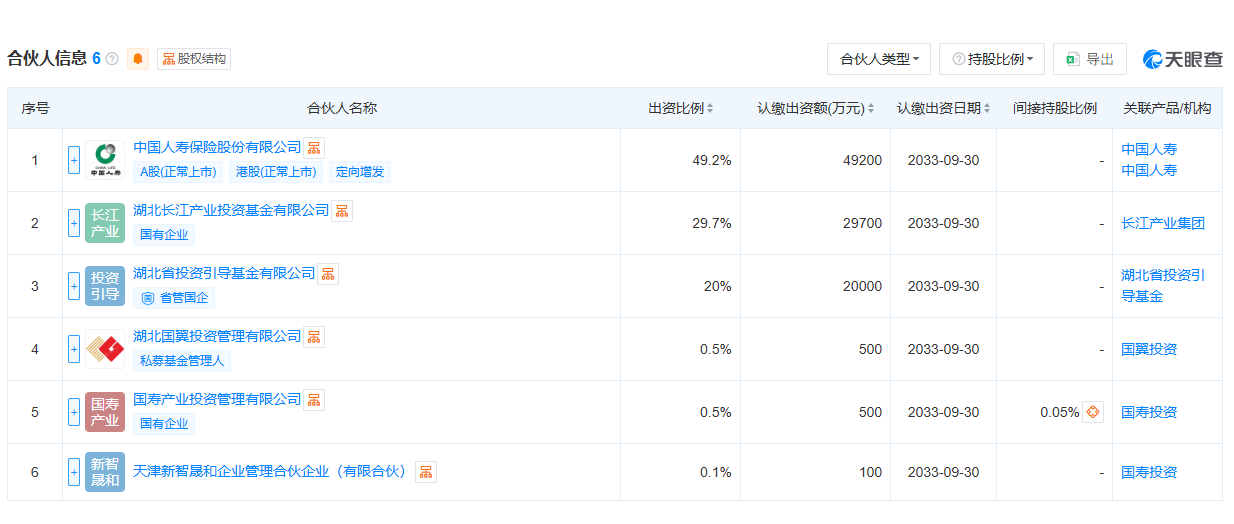Click the 定向增发 tag
This screenshot has height=524, width=1234.
pyautogui.click(x=359, y=172)
